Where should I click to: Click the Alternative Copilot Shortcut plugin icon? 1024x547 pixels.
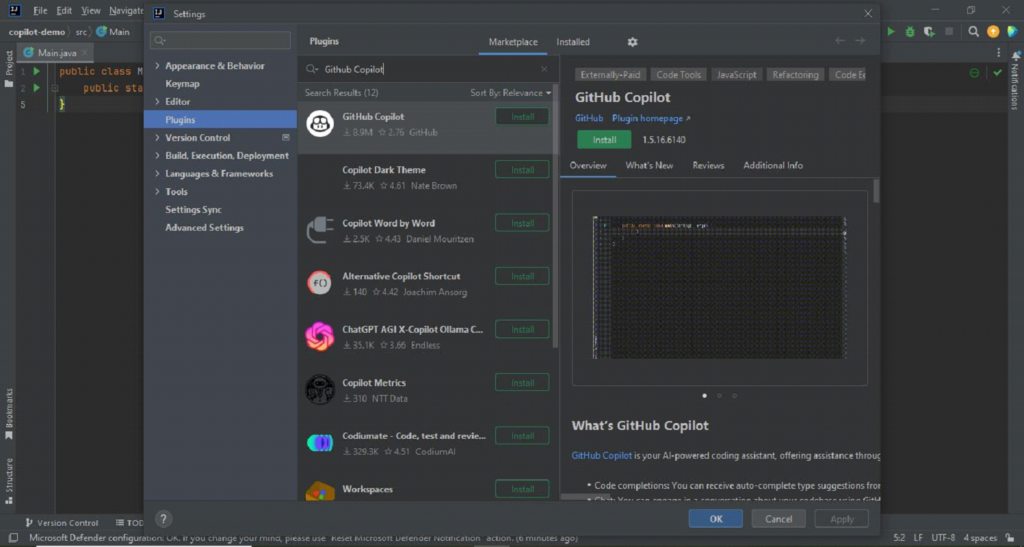(320, 283)
